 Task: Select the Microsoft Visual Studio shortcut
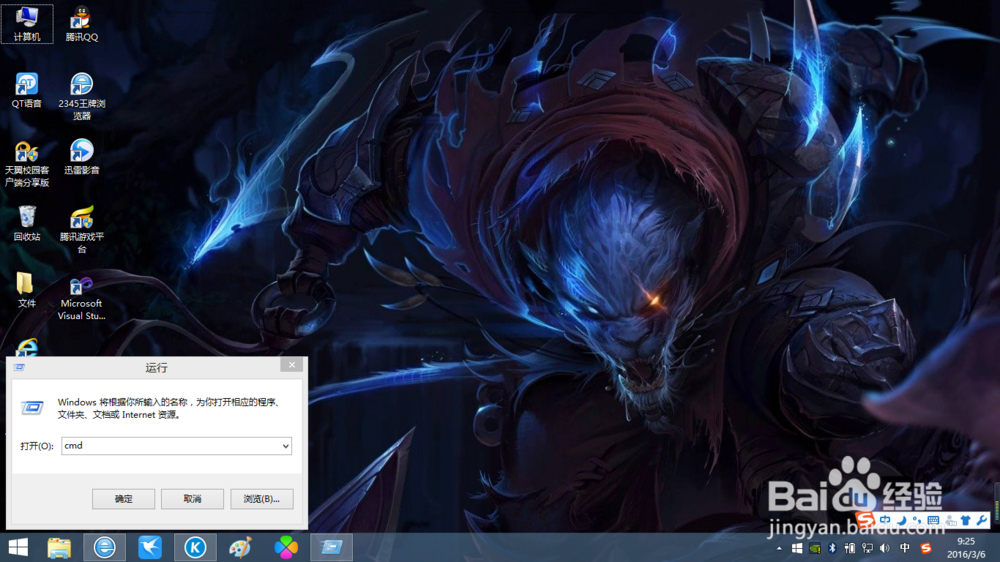(x=82, y=299)
